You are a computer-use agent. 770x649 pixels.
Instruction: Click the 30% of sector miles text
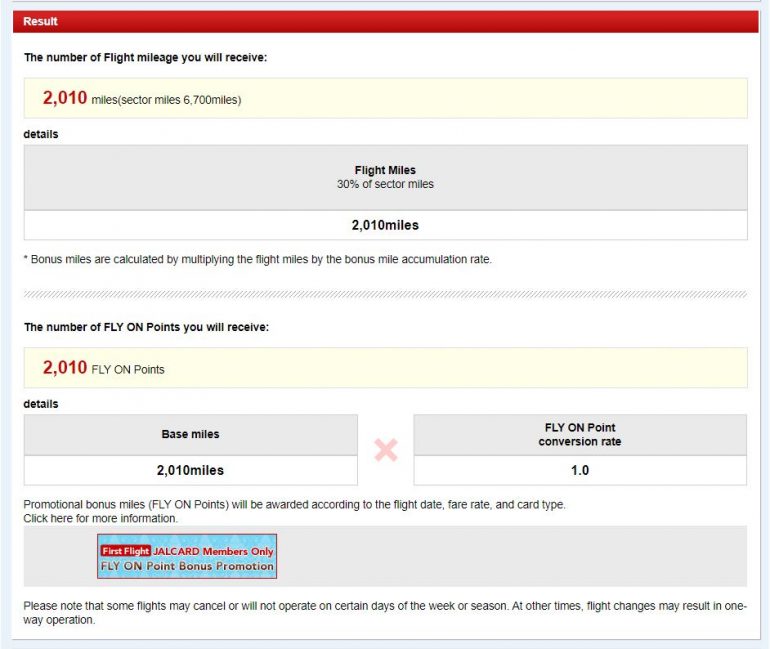point(385,184)
